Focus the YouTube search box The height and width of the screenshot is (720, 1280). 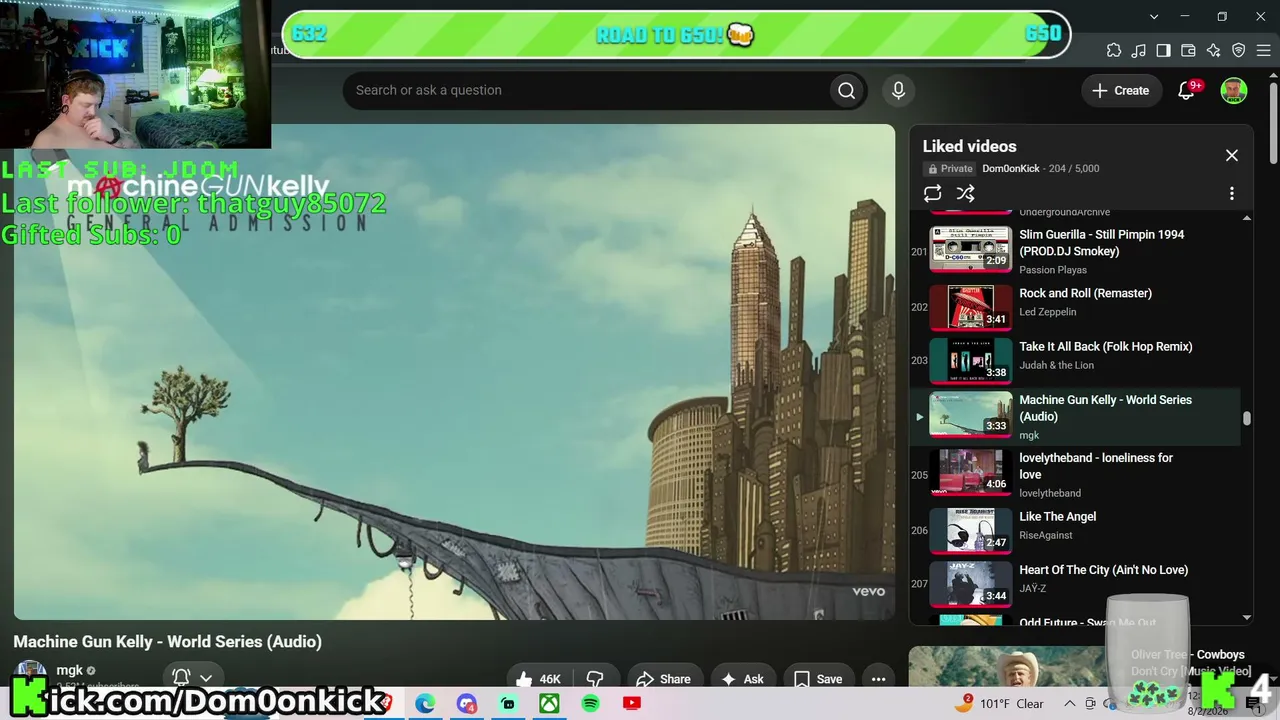click(590, 90)
